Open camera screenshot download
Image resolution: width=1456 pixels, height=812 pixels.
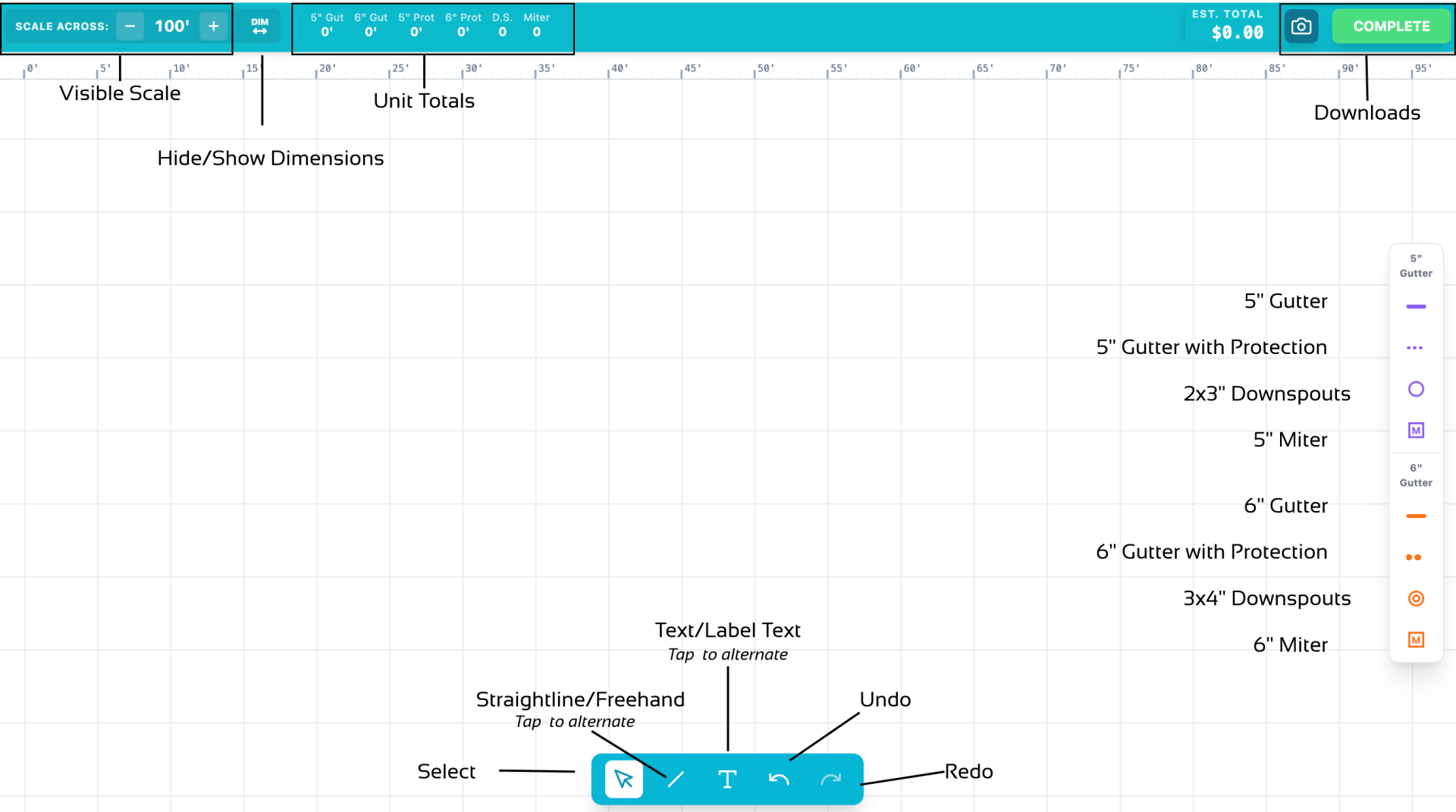1301,27
